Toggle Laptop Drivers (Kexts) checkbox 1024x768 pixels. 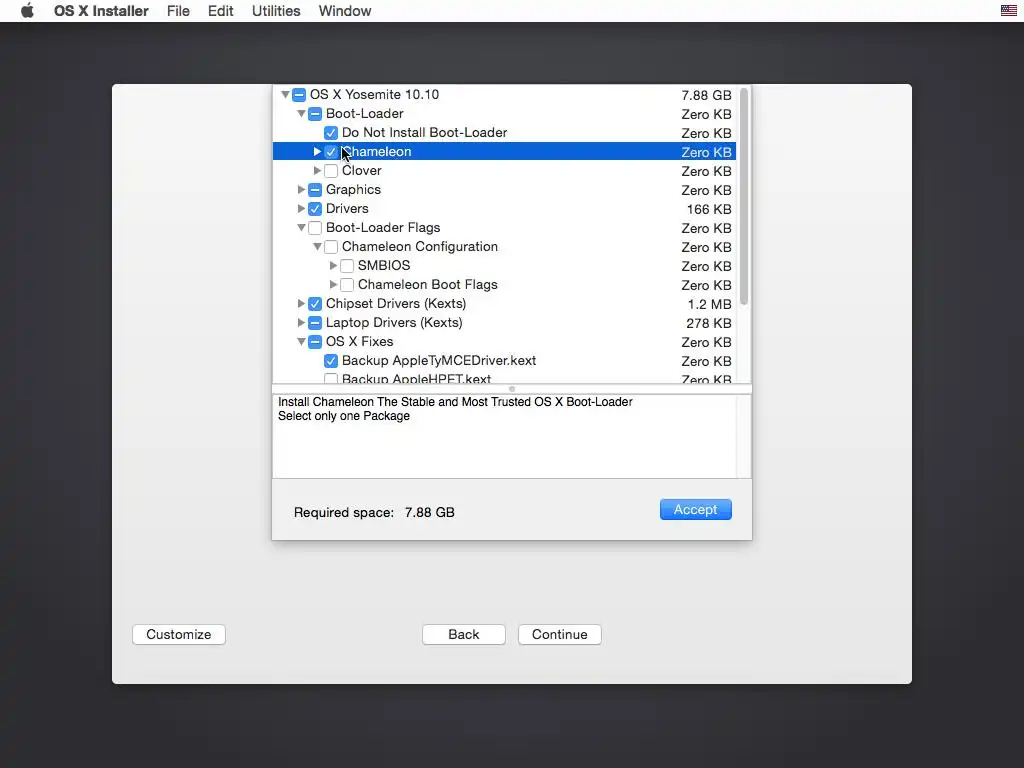click(x=315, y=323)
